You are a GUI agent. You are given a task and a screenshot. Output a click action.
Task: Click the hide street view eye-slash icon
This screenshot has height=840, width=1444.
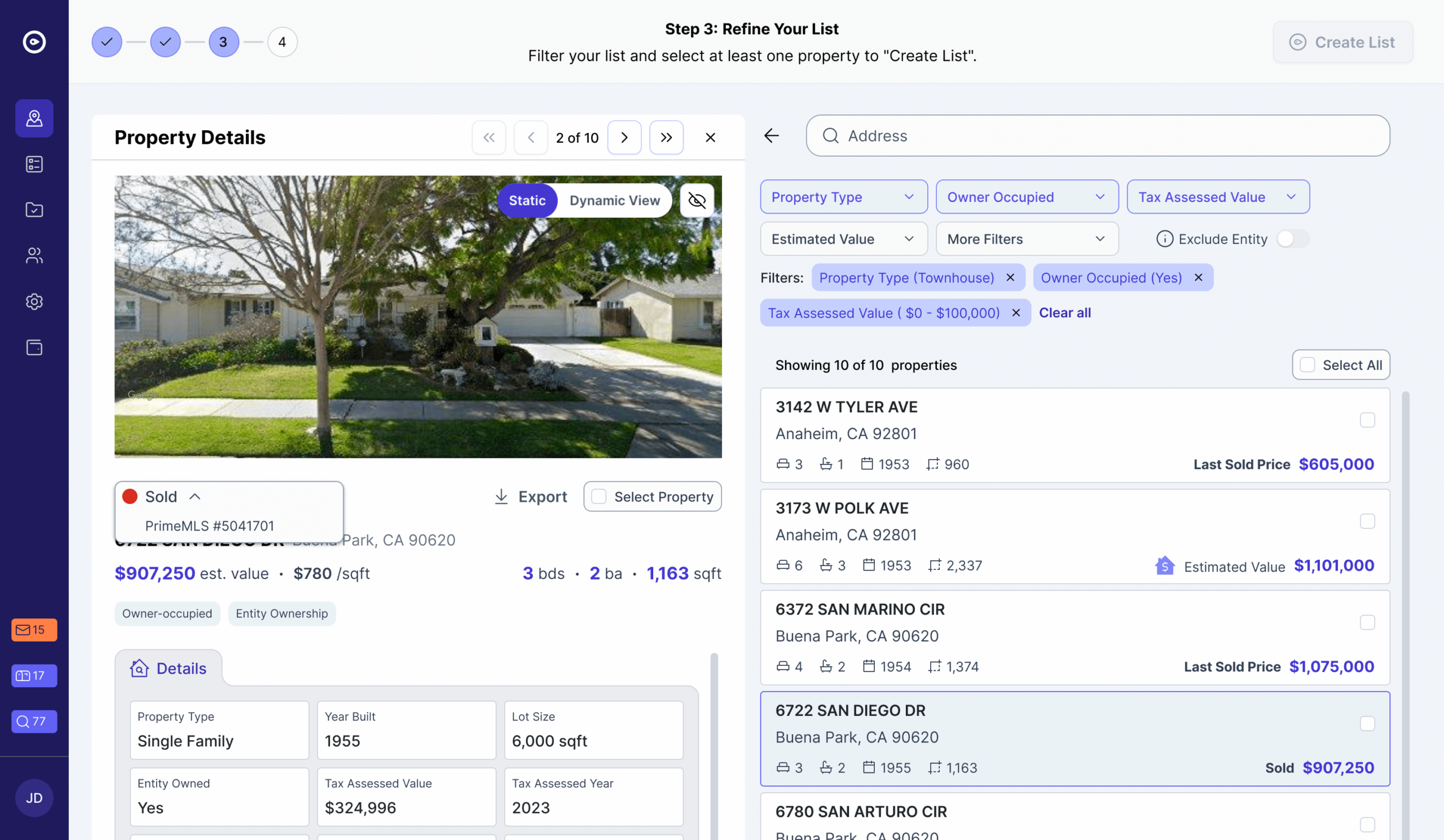click(697, 200)
